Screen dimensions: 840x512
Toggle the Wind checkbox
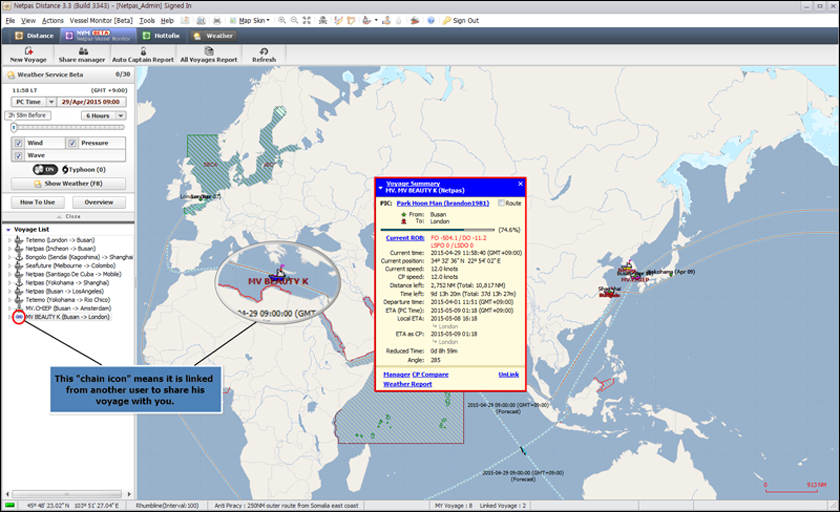(19, 143)
